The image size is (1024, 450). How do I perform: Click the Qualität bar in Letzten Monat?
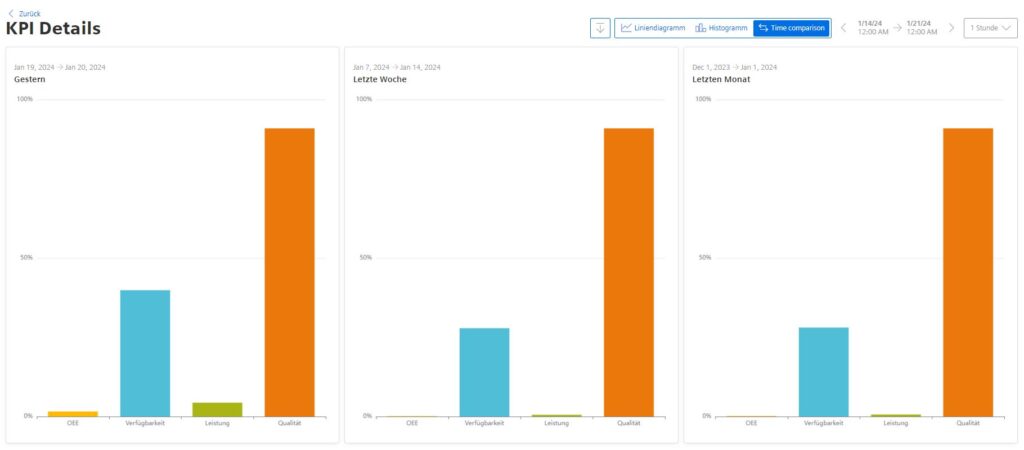pos(967,272)
